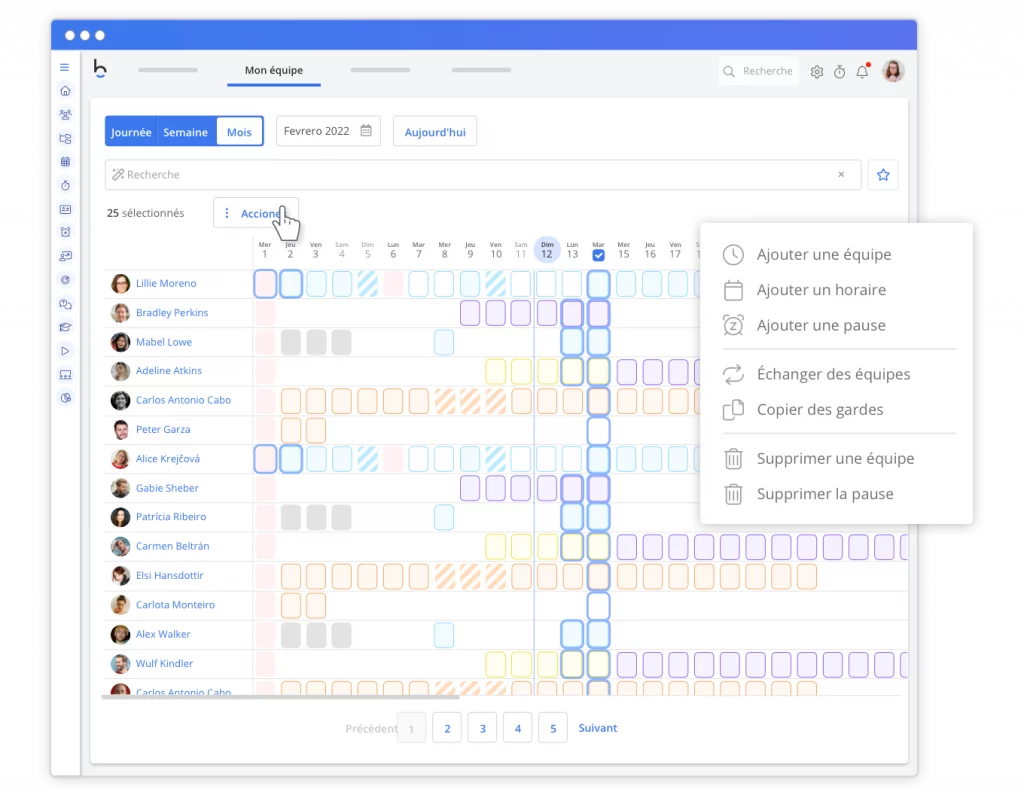Click the star favorites button
This screenshot has height=795, width=1024.
(883, 175)
